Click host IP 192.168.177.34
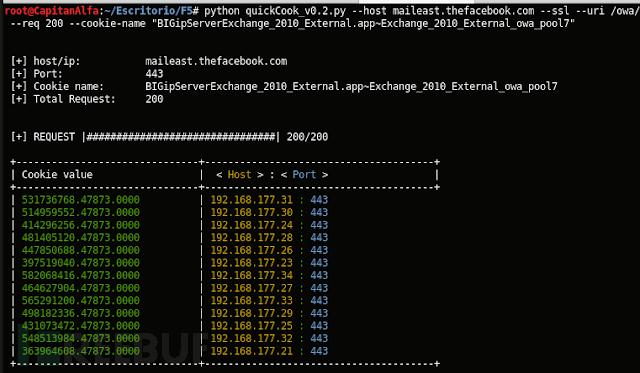 click(251, 275)
